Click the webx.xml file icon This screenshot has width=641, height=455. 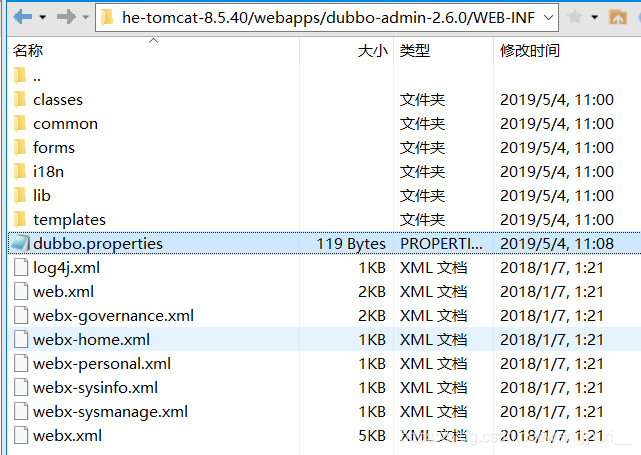(x=21, y=435)
